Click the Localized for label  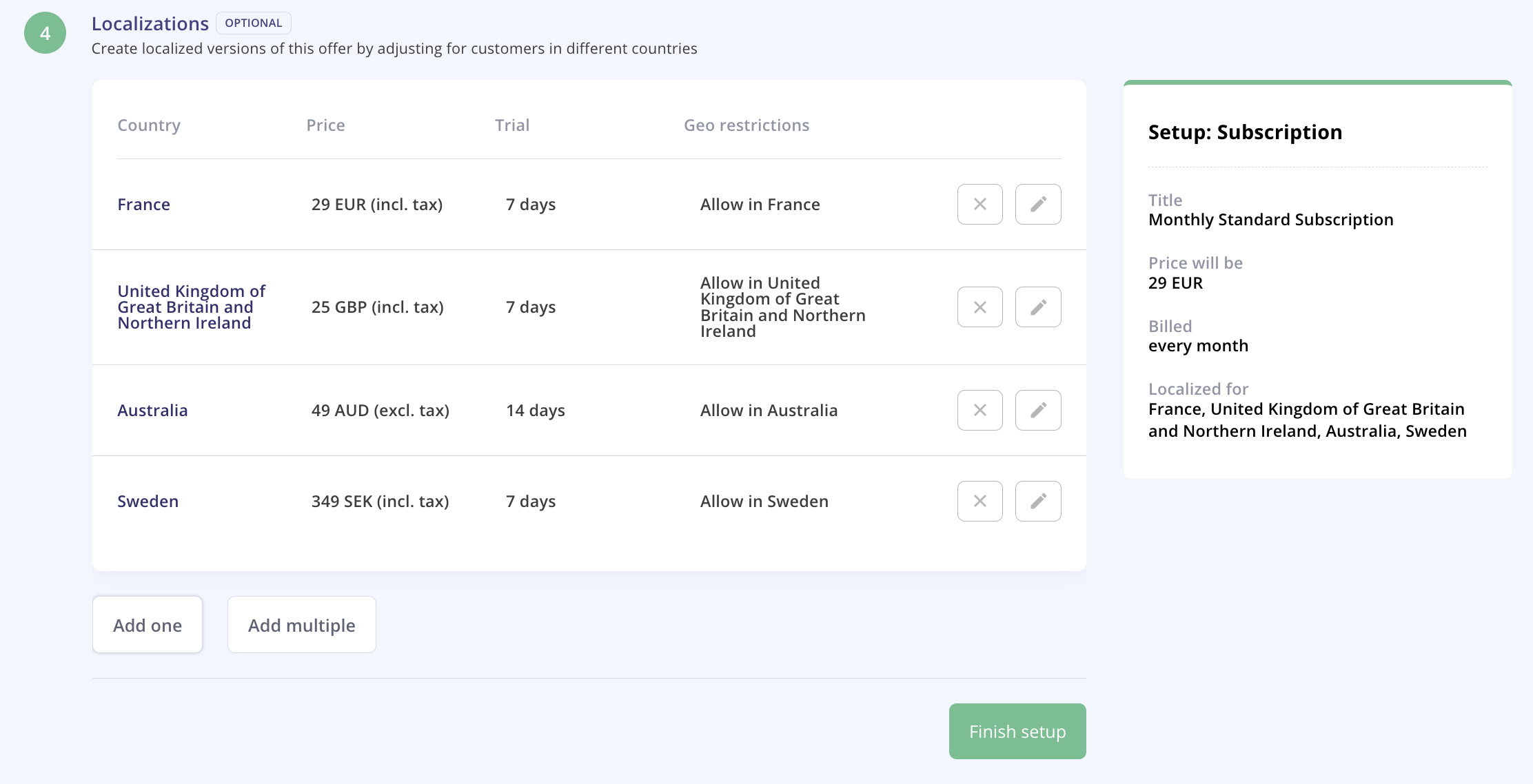click(x=1198, y=389)
